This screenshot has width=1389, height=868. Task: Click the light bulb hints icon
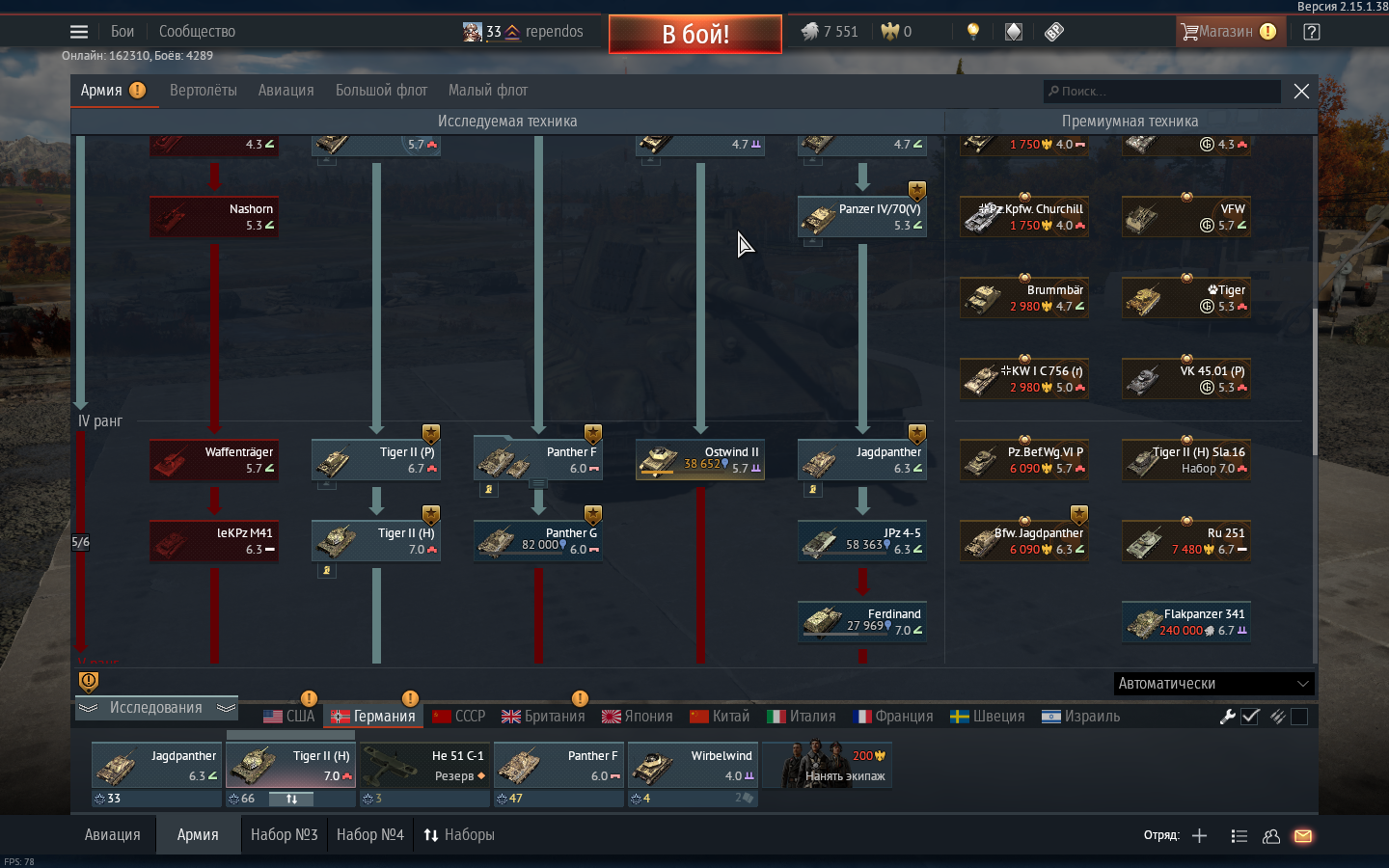click(x=973, y=32)
